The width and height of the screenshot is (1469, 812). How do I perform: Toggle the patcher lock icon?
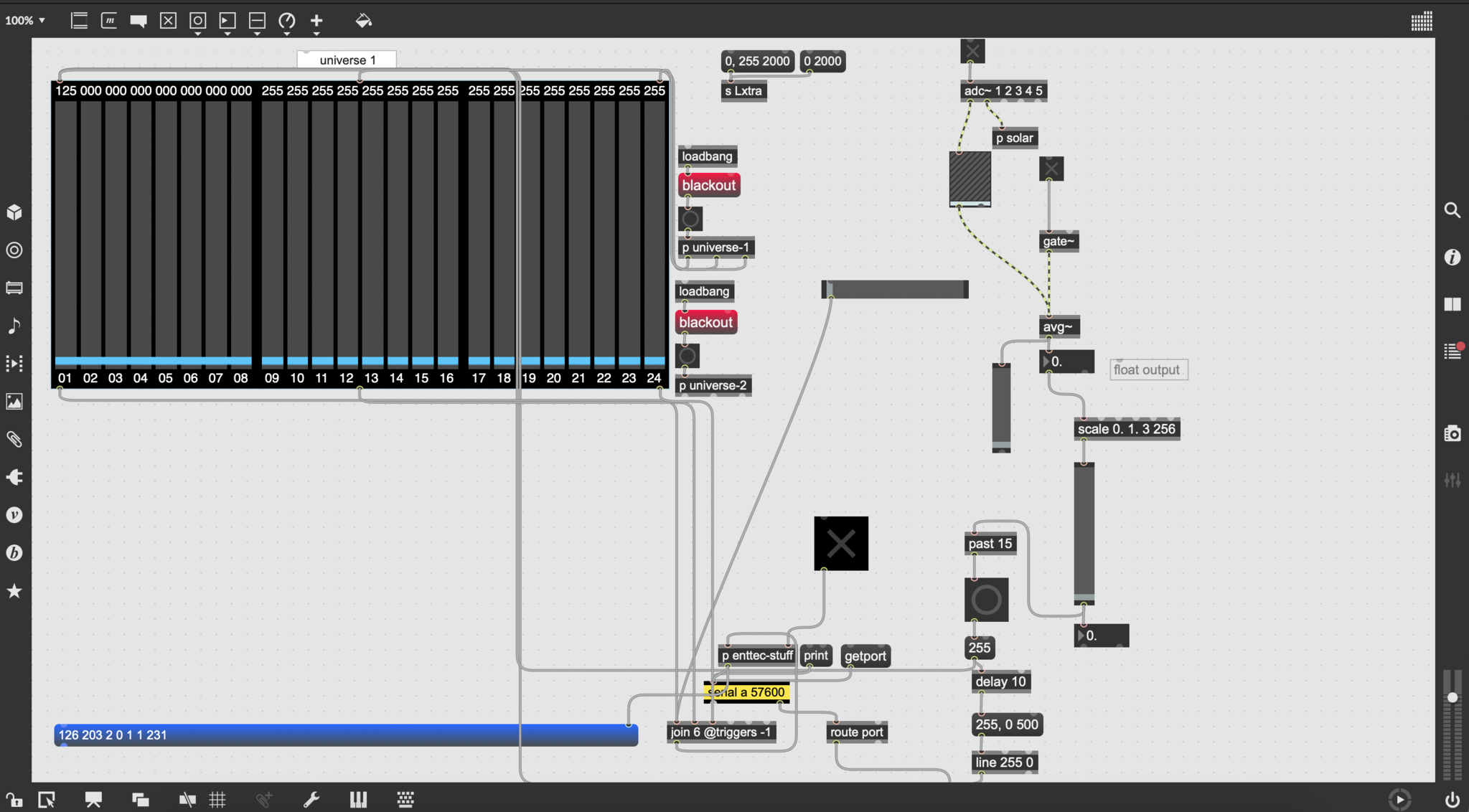tap(14, 799)
